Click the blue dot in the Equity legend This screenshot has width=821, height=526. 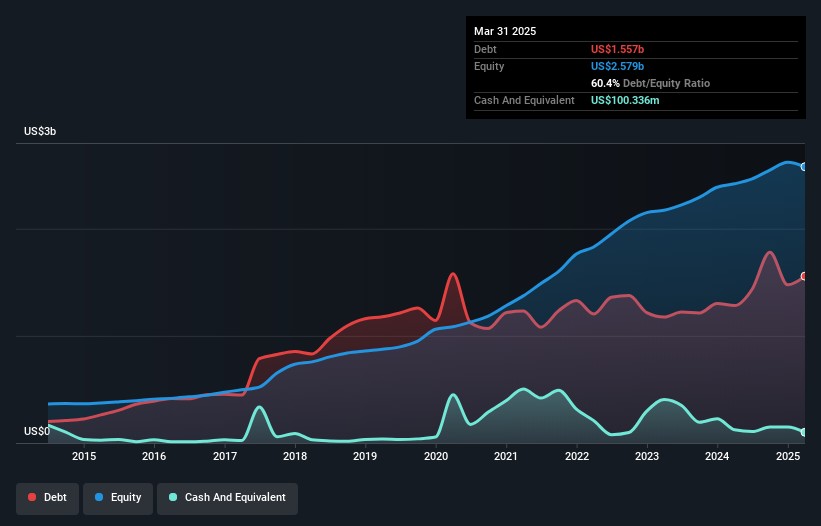pyautogui.click(x=101, y=497)
